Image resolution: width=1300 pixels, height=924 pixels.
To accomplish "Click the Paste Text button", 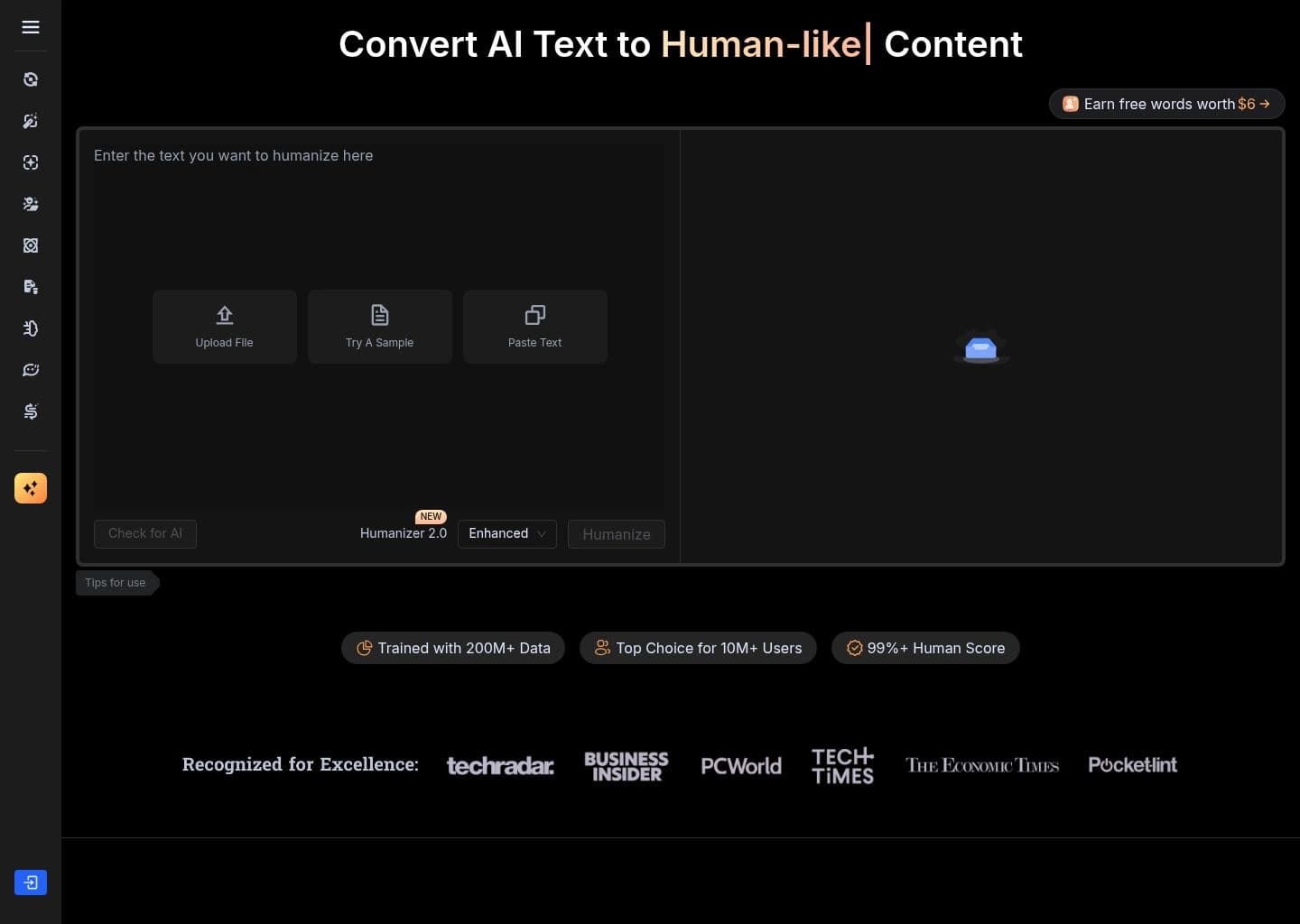I will 535,327.
